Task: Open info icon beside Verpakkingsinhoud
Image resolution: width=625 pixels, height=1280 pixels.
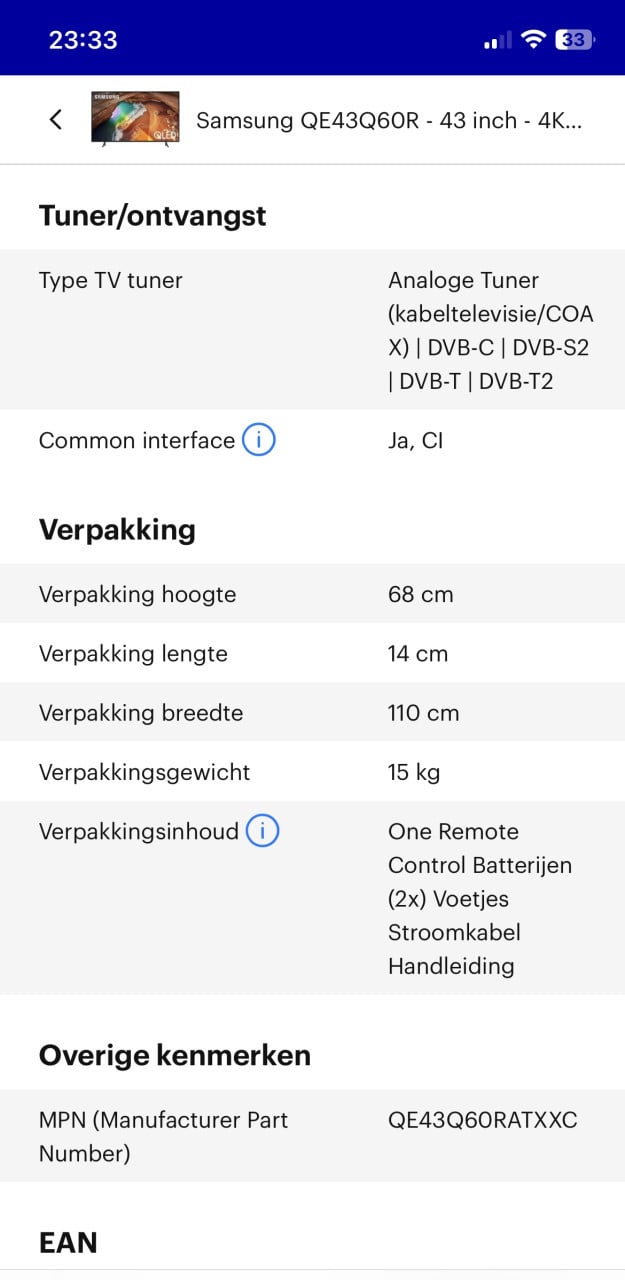Action: point(263,831)
